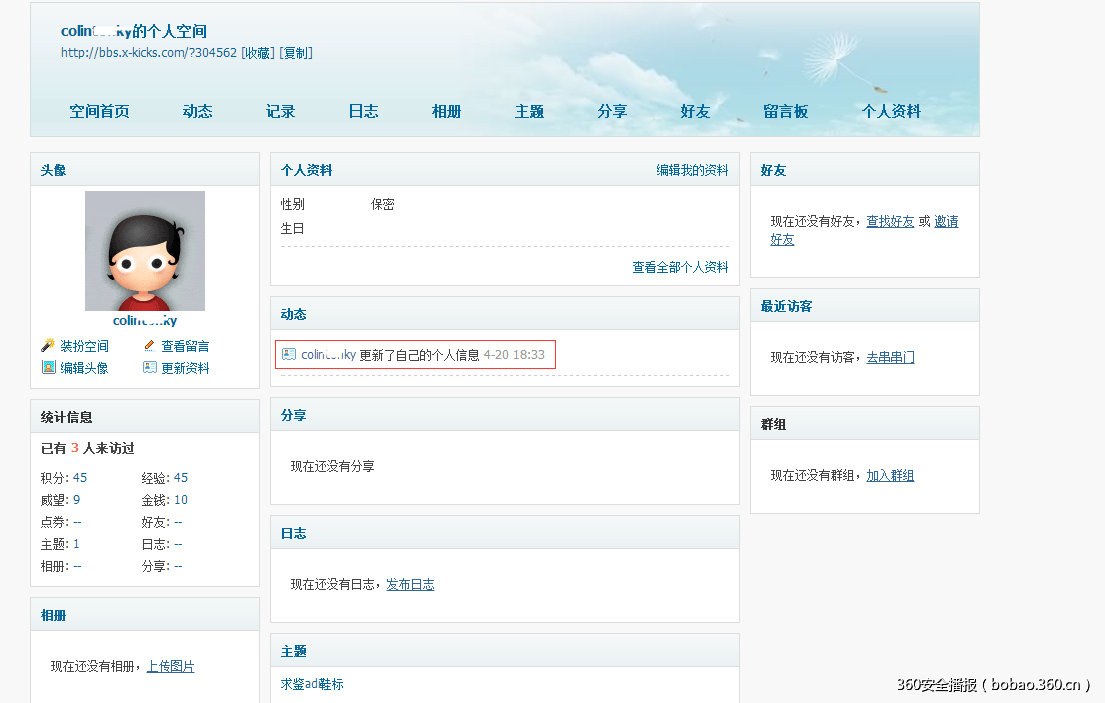Open the user's profile avatar image
This screenshot has width=1105, height=703.
pos(145,250)
